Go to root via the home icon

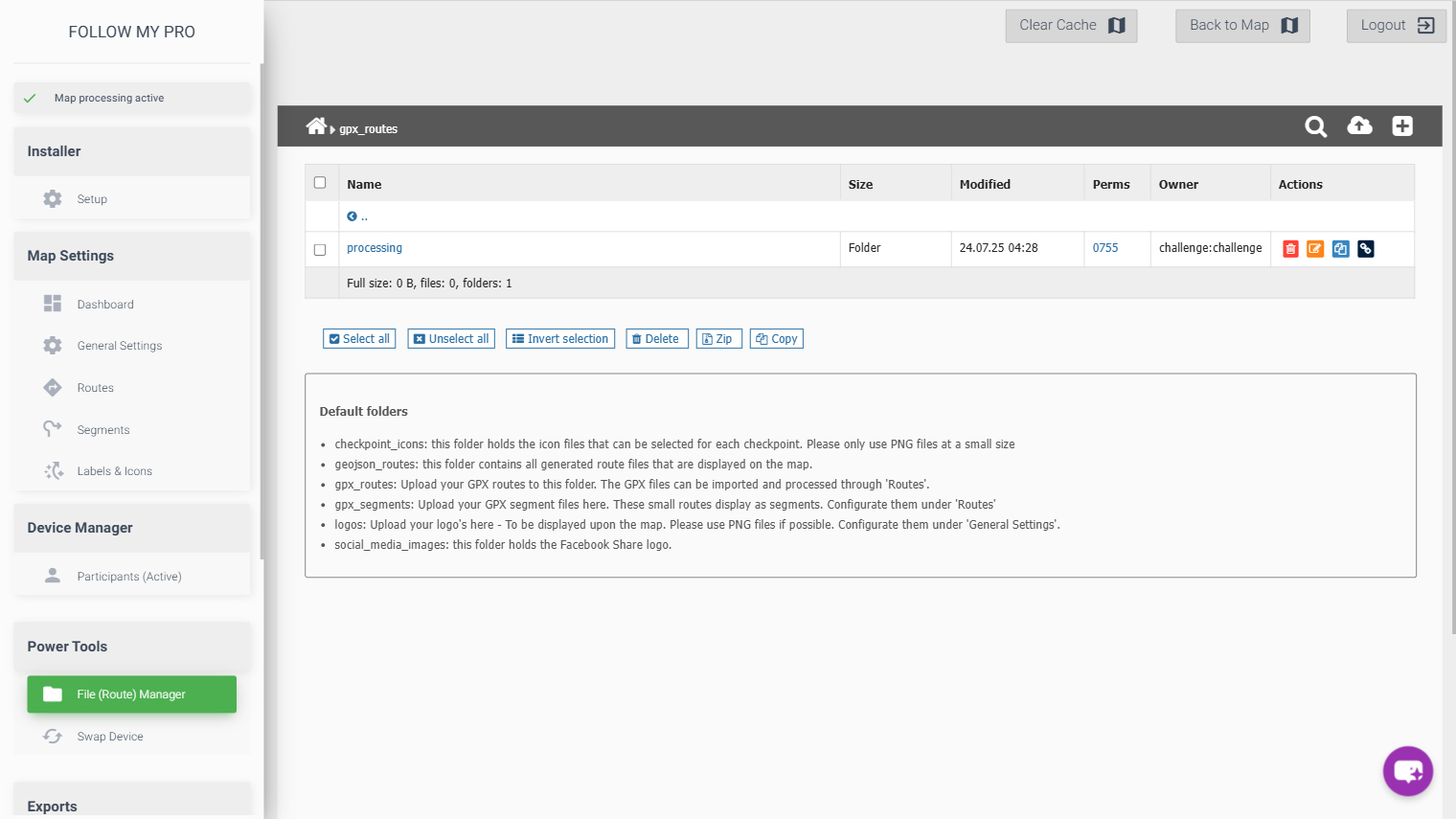pos(316,126)
